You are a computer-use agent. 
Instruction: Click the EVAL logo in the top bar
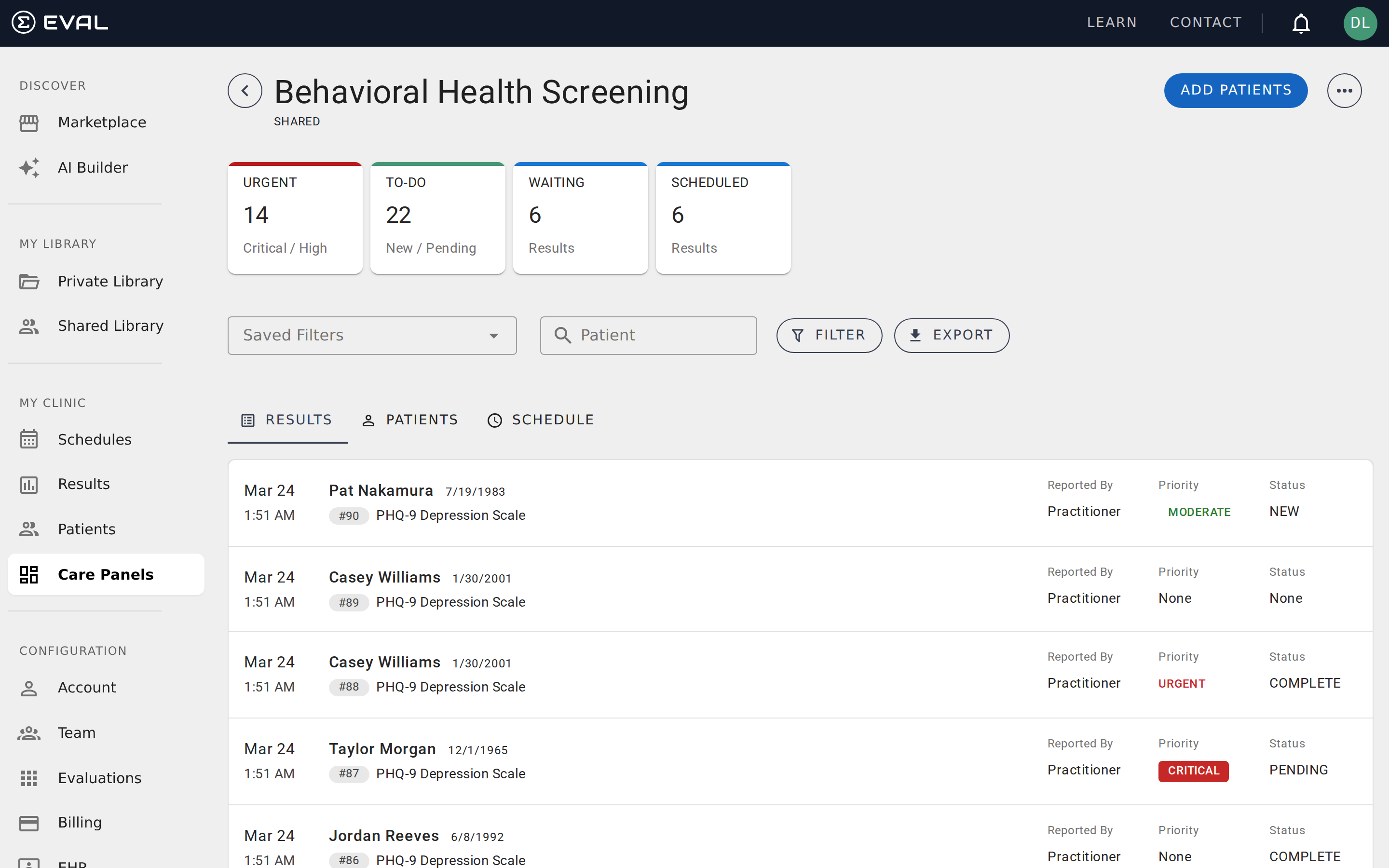pos(59,22)
